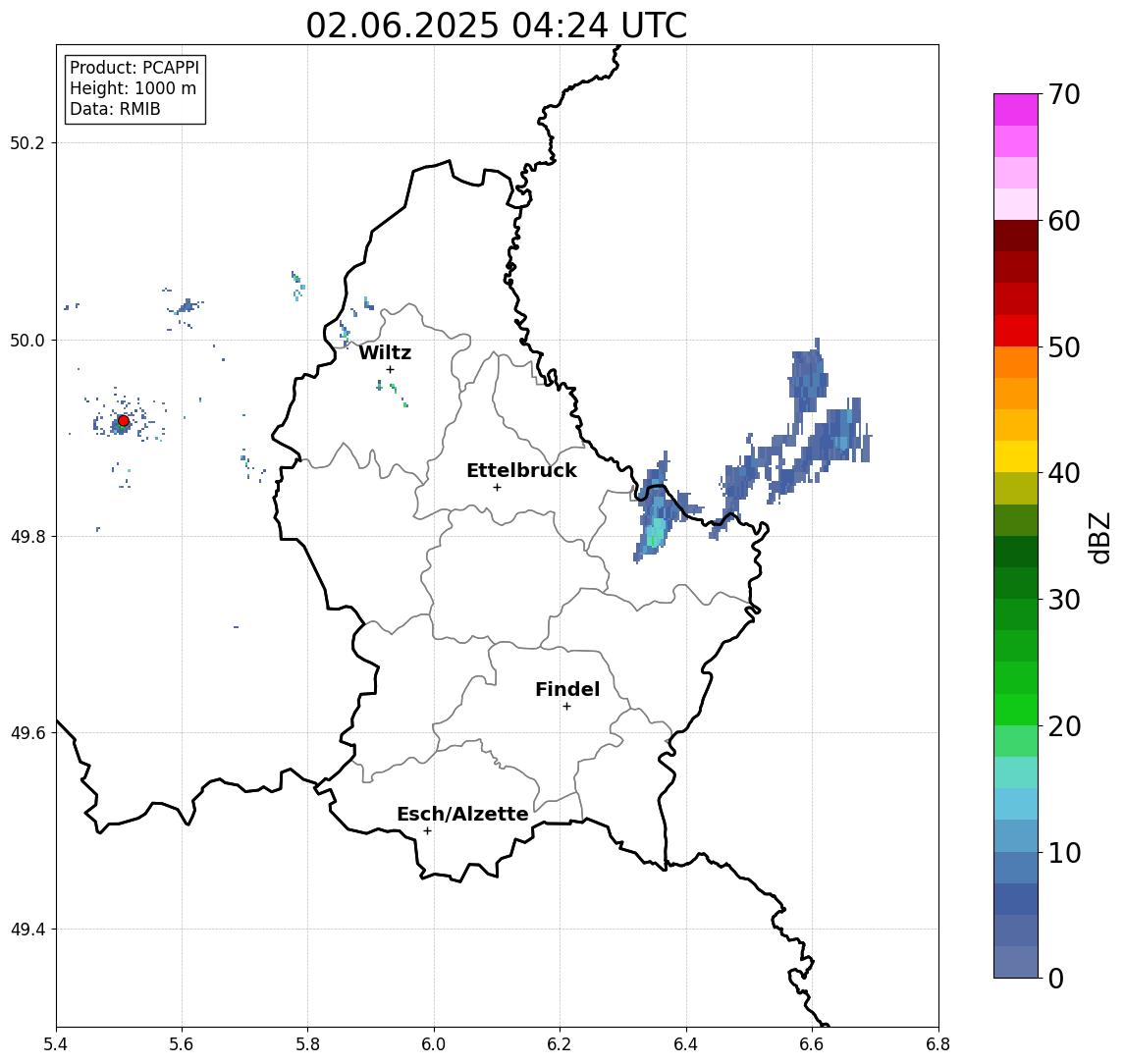This screenshot has height=1064, width=1124.
Task: Click the Esch/Alzette station cross marker
Action: tap(427, 831)
